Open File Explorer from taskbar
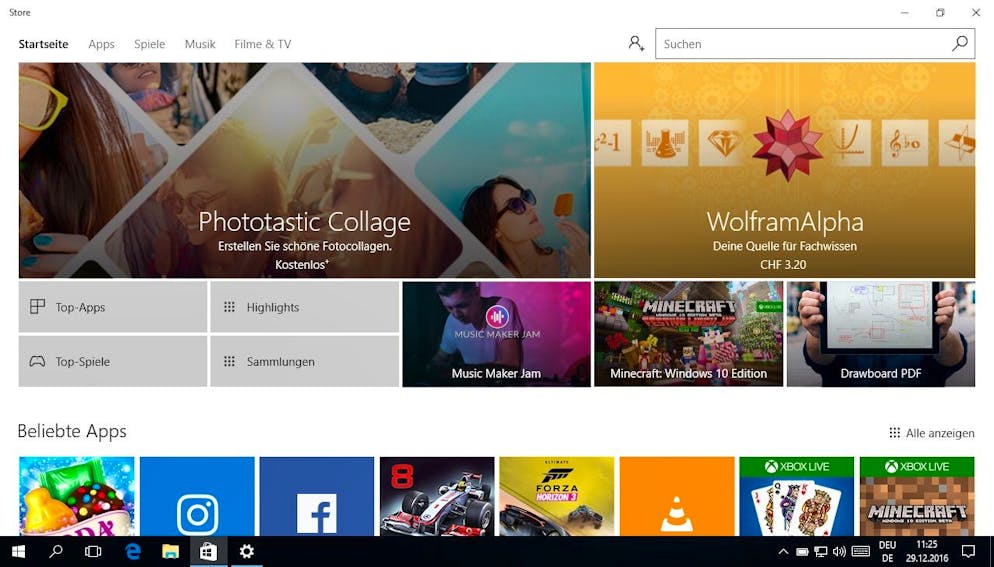This screenshot has height=567, width=994. (171, 552)
